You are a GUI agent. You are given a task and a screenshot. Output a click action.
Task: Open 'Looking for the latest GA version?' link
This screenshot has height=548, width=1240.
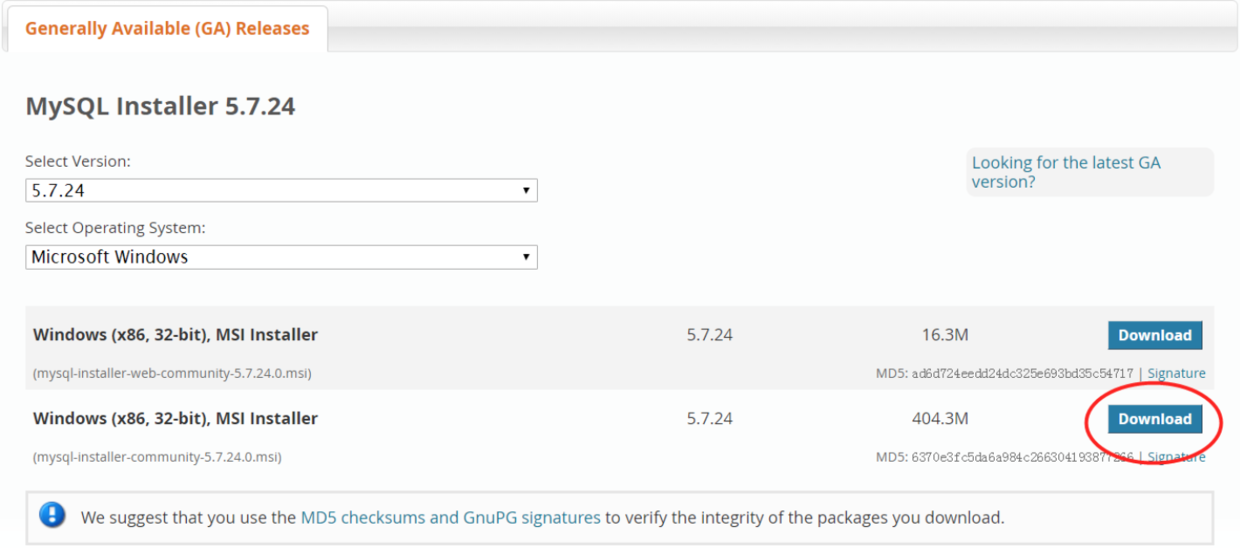point(1066,172)
